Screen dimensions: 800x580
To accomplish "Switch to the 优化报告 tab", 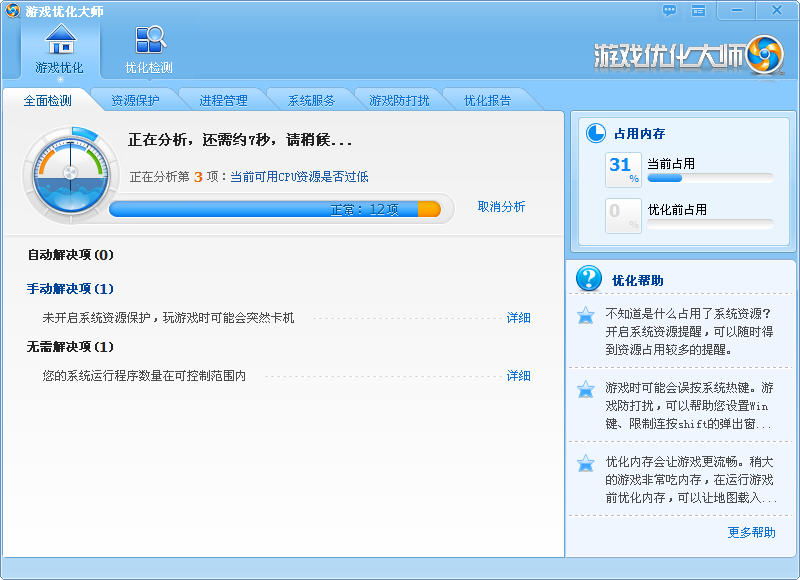I will [487, 100].
